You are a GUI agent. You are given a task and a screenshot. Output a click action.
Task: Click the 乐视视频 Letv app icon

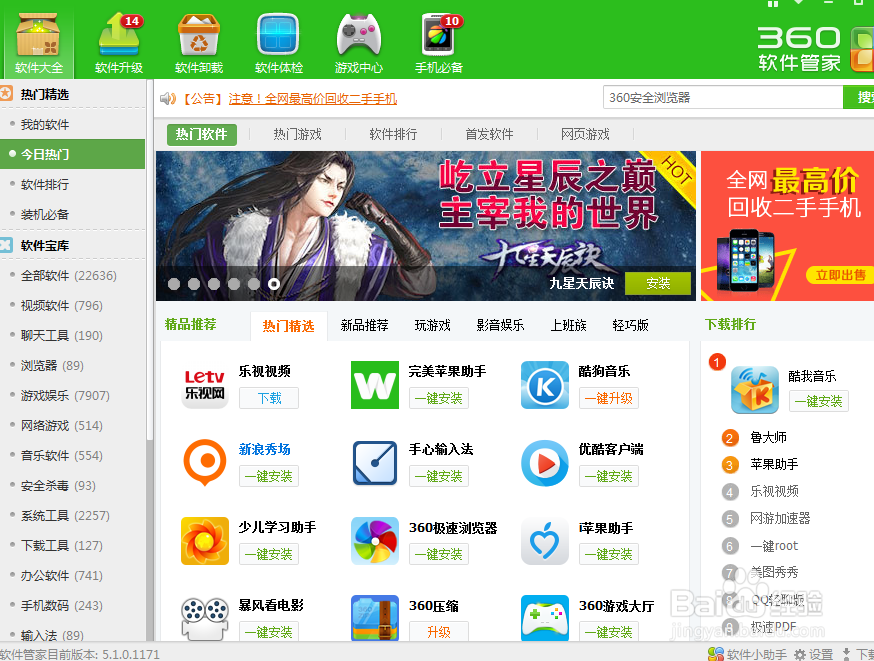[205, 385]
